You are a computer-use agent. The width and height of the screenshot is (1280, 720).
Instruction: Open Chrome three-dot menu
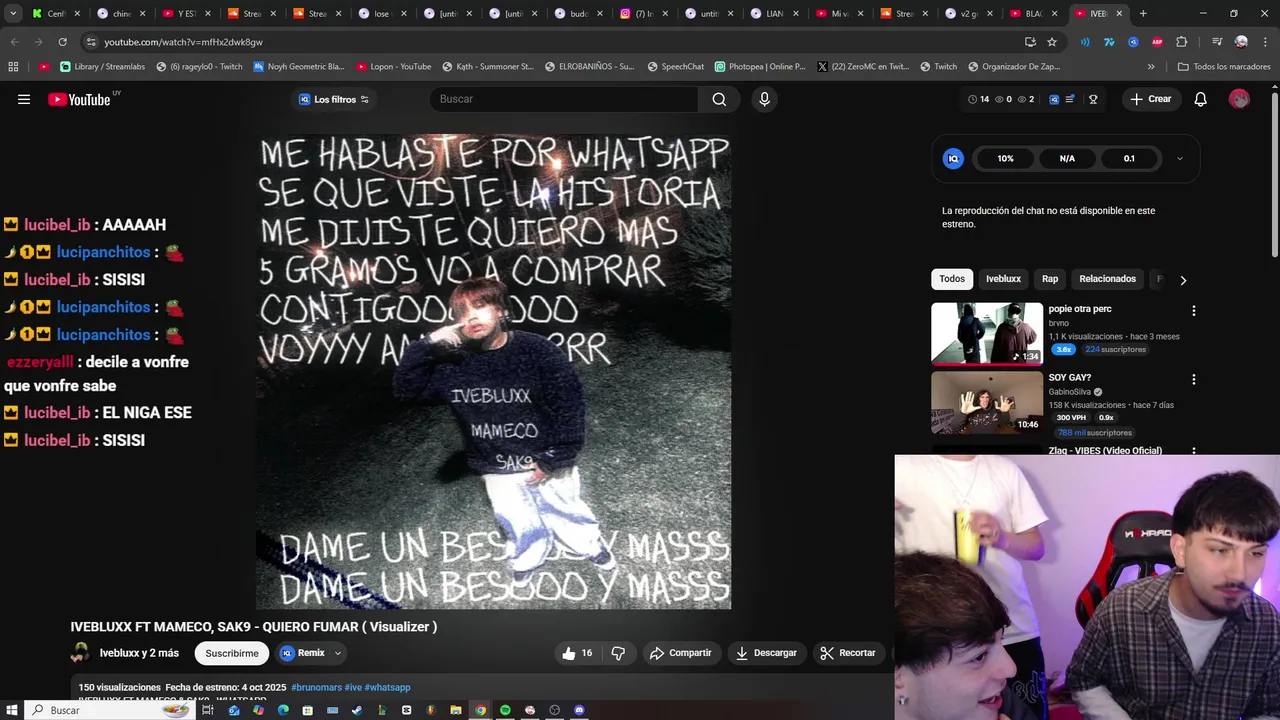(1265, 42)
